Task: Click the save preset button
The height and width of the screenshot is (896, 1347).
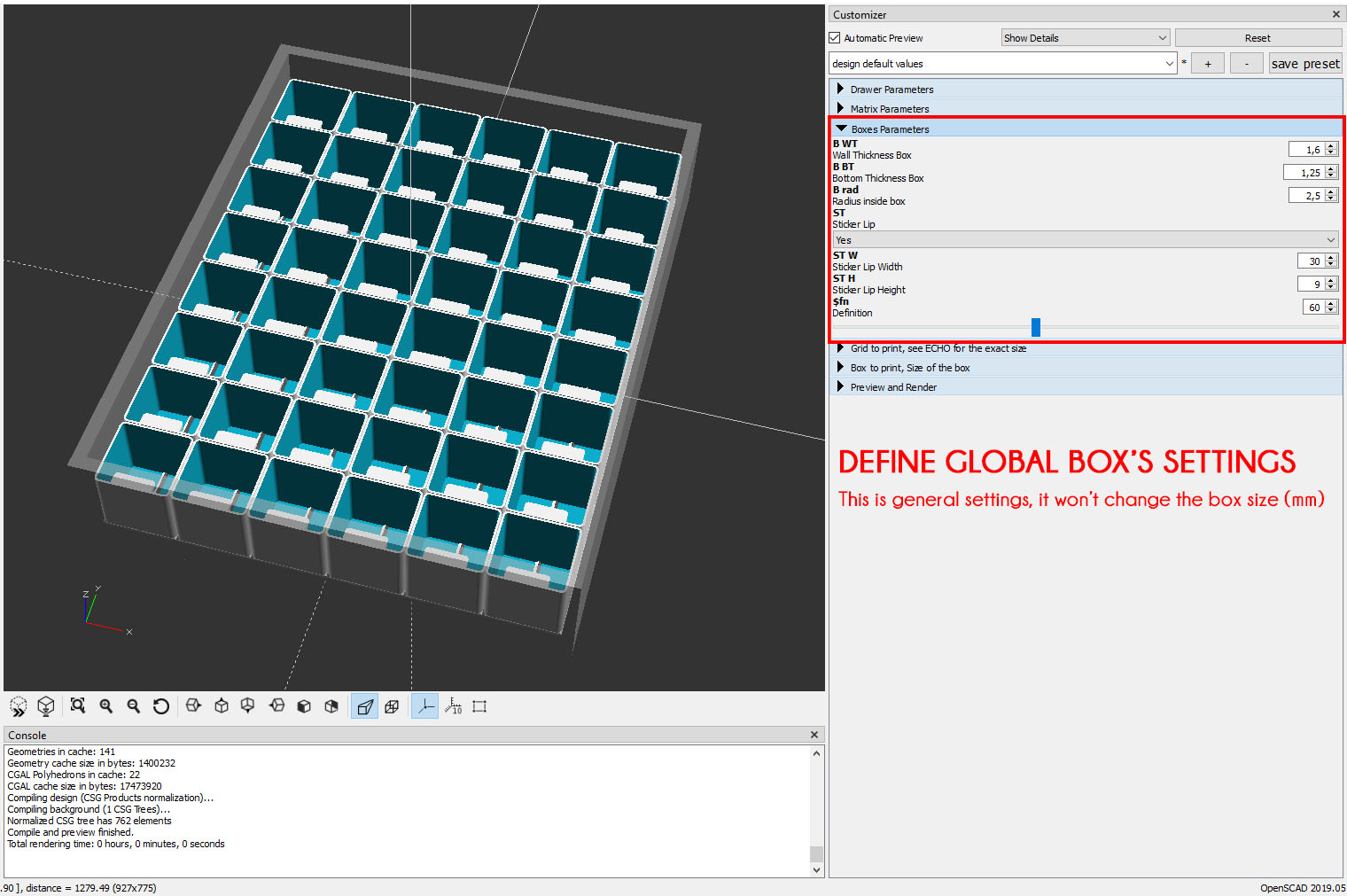Action: click(x=1304, y=63)
